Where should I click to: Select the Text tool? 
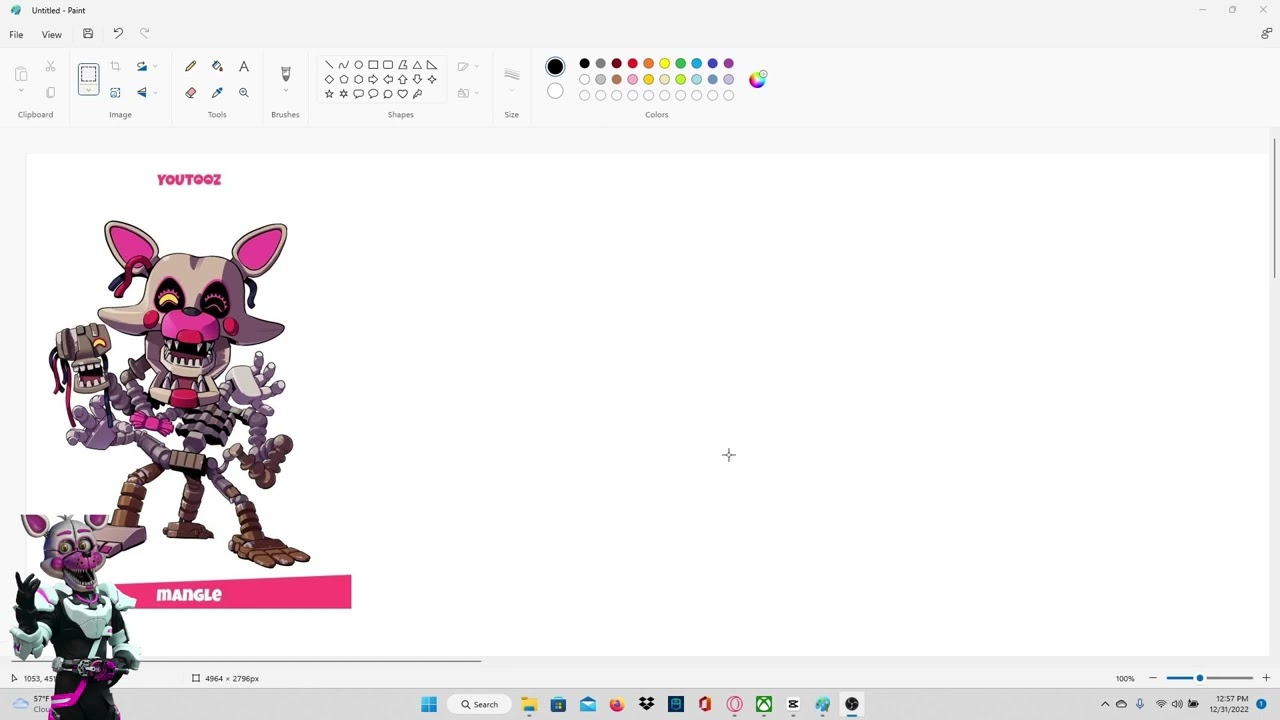[x=244, y=66]
